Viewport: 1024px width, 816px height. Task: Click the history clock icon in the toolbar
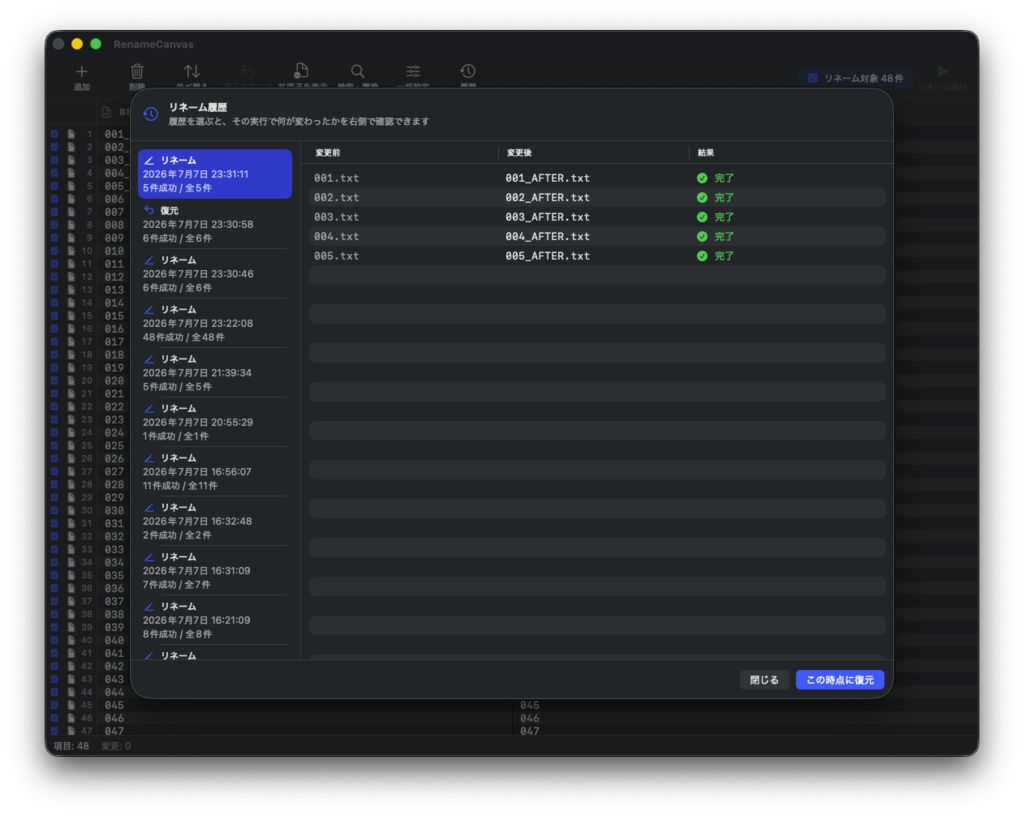pos(468,71)
